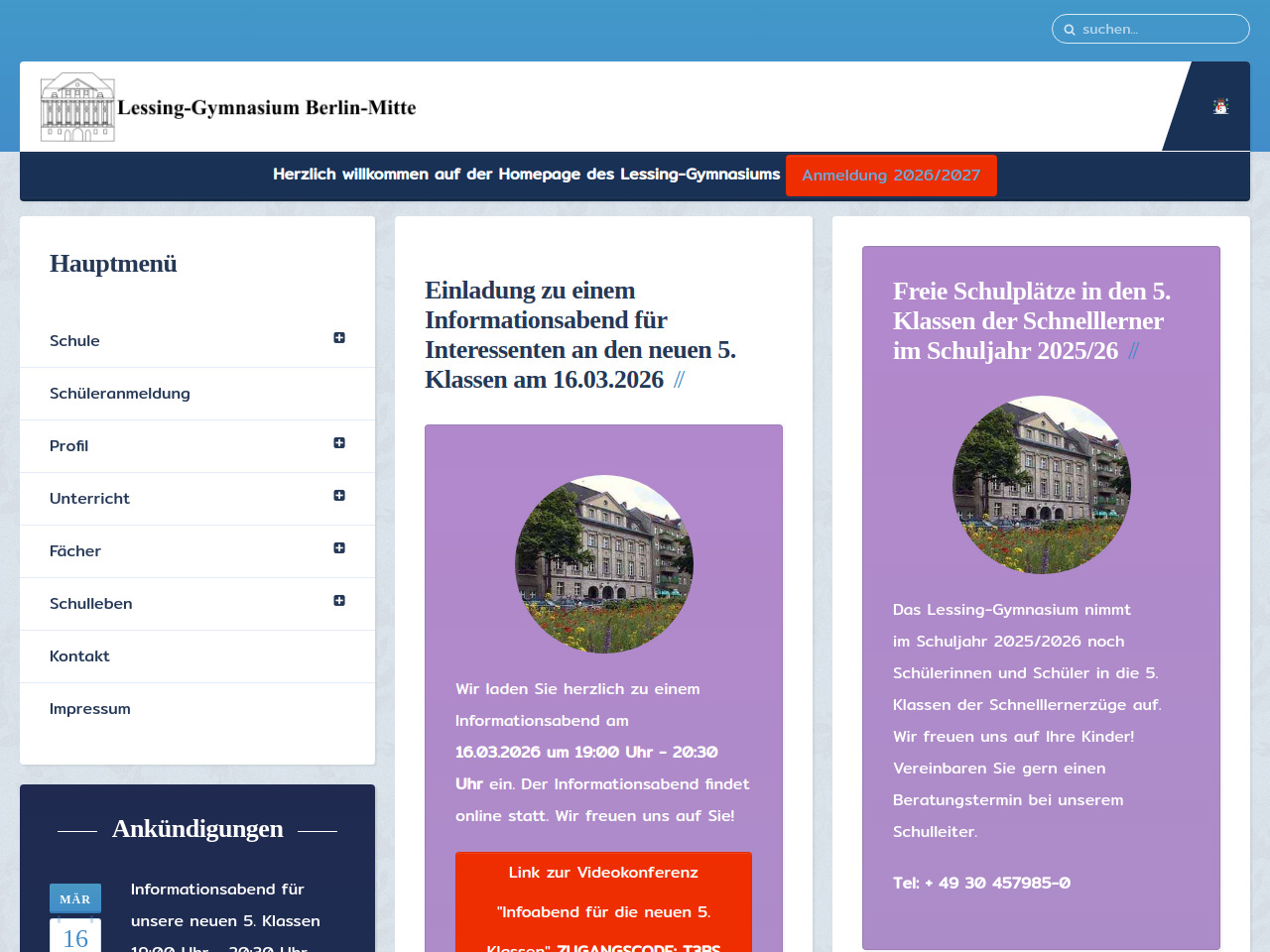Image resolution: width=1270 pixels, height=952 pixels.
Task: Click the magnifier icon in search box
Action: pyautogui.click(x=1070, y=30)
